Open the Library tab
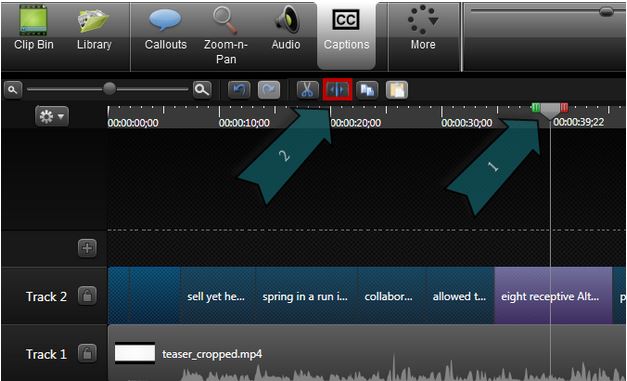The image size is (627, 381). (94, 28)
